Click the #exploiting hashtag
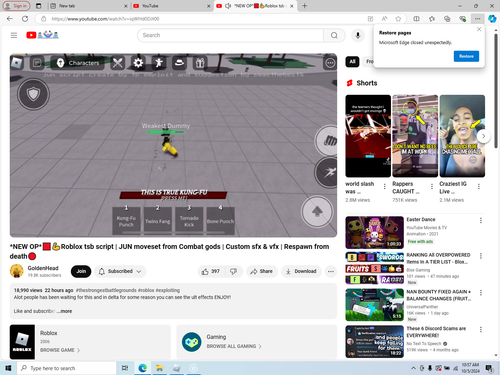Image resolution: width=500 pixels, height=375 pixels. (168, 290)
